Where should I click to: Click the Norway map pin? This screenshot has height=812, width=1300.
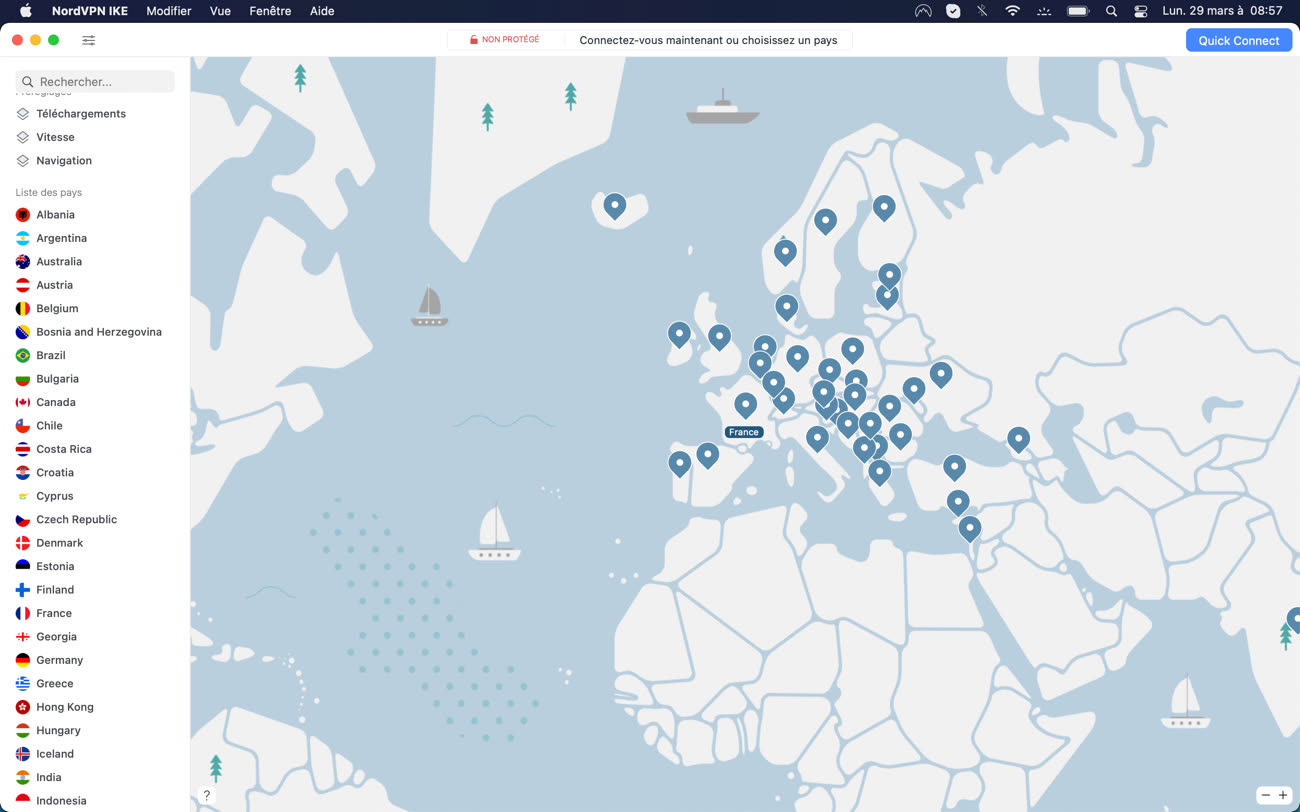pos(785,252)
